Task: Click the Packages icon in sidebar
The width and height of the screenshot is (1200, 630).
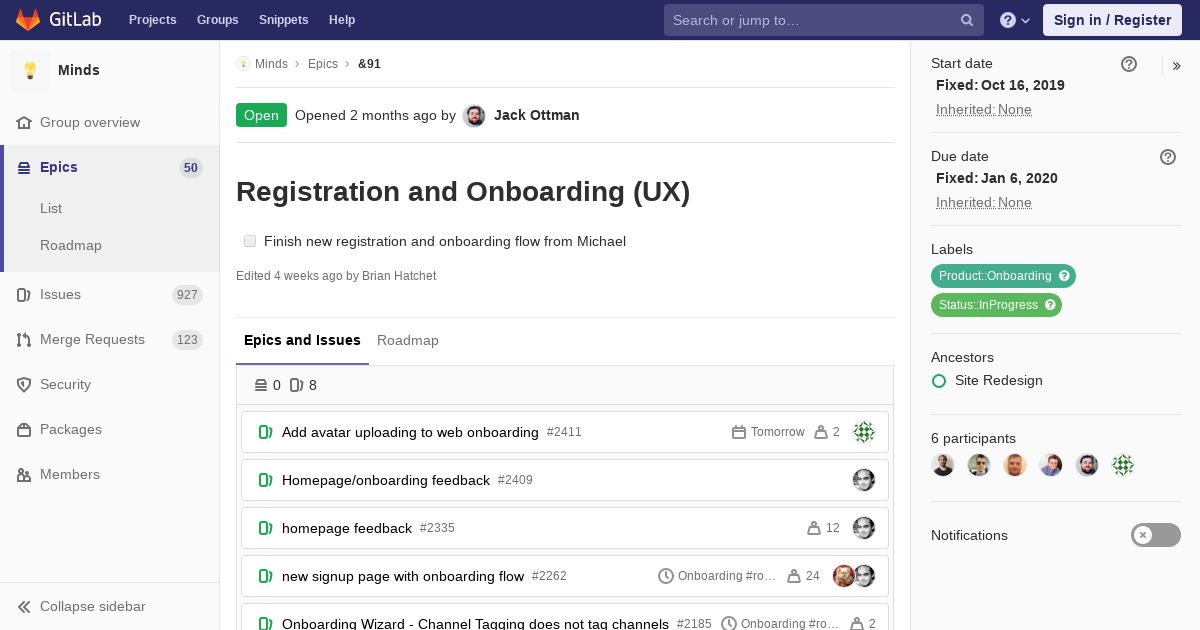Action: coord(24,429)
